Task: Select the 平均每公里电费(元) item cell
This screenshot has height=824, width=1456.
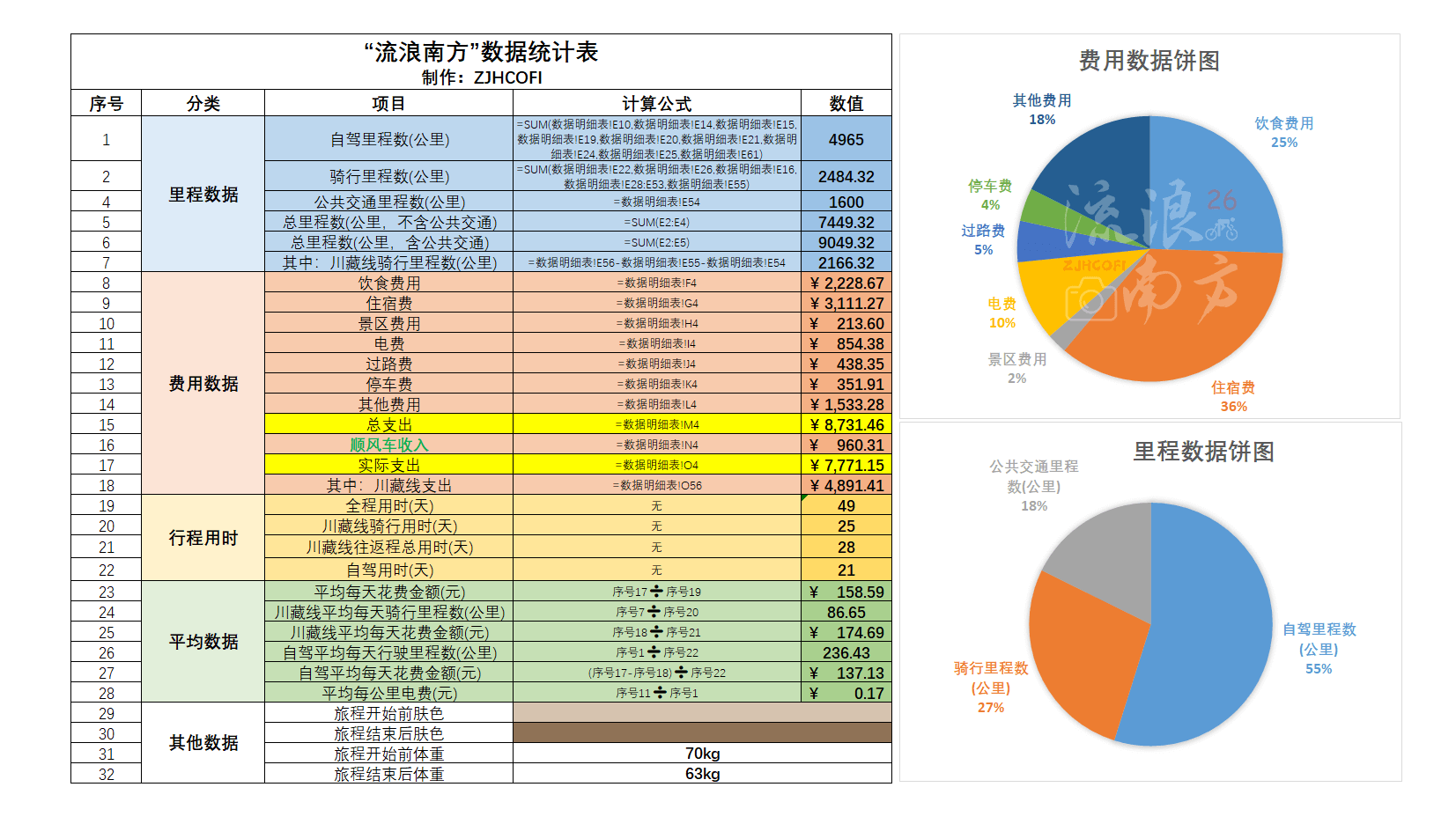Action: 389,693
